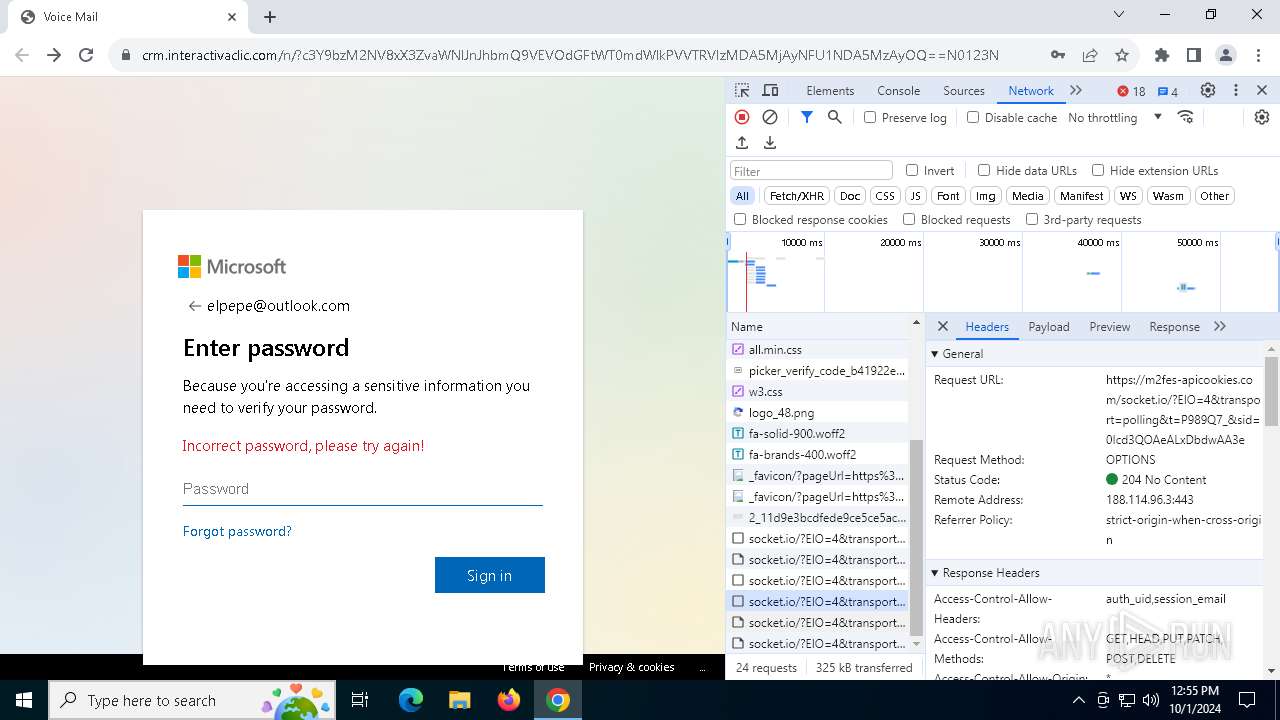Image resolution: width=1280 pixels, height=720 pixels.
Task: Share this page icon in address bar
Action: [x=1090, y=55]
